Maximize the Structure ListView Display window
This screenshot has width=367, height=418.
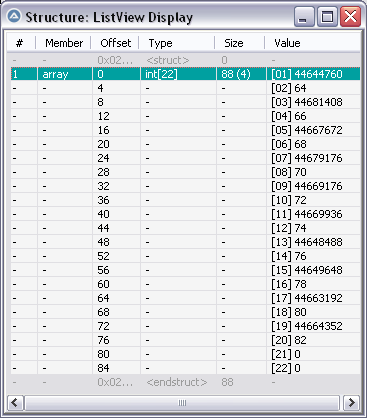coord(327,16)
